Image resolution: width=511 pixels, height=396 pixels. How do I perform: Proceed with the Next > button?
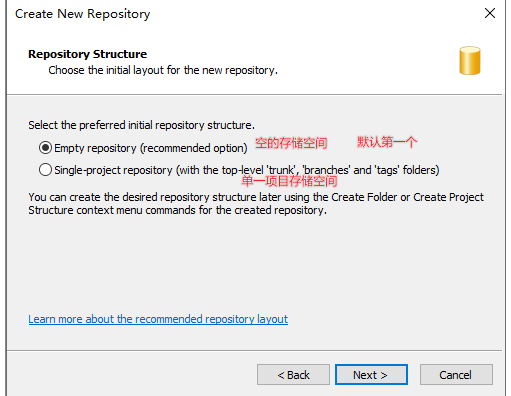pos(371,375)
